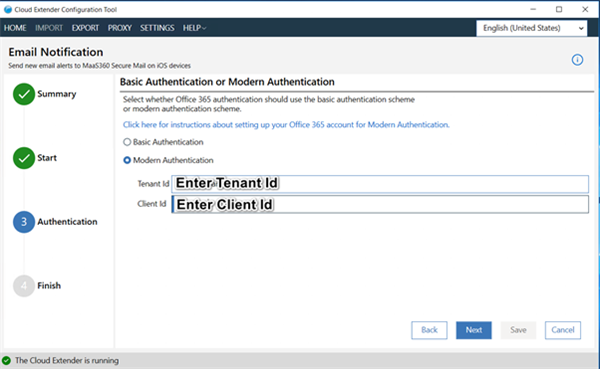Click 'The Cloud Extender is running' status text
The height and width of the screenshot is (369, 600).
click(67, 361)
